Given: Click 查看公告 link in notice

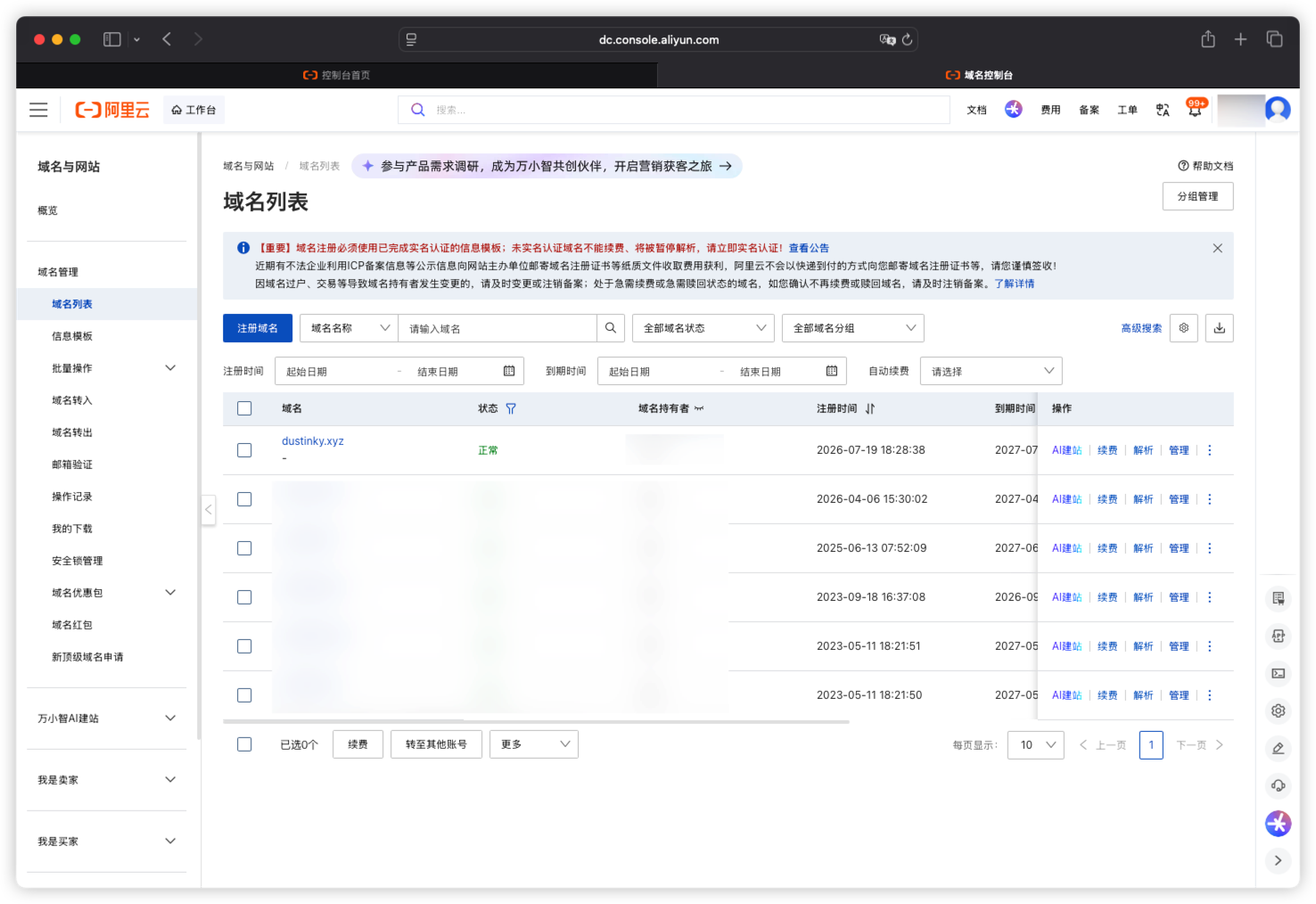Looking at the screenshot, I should (809, 248).
